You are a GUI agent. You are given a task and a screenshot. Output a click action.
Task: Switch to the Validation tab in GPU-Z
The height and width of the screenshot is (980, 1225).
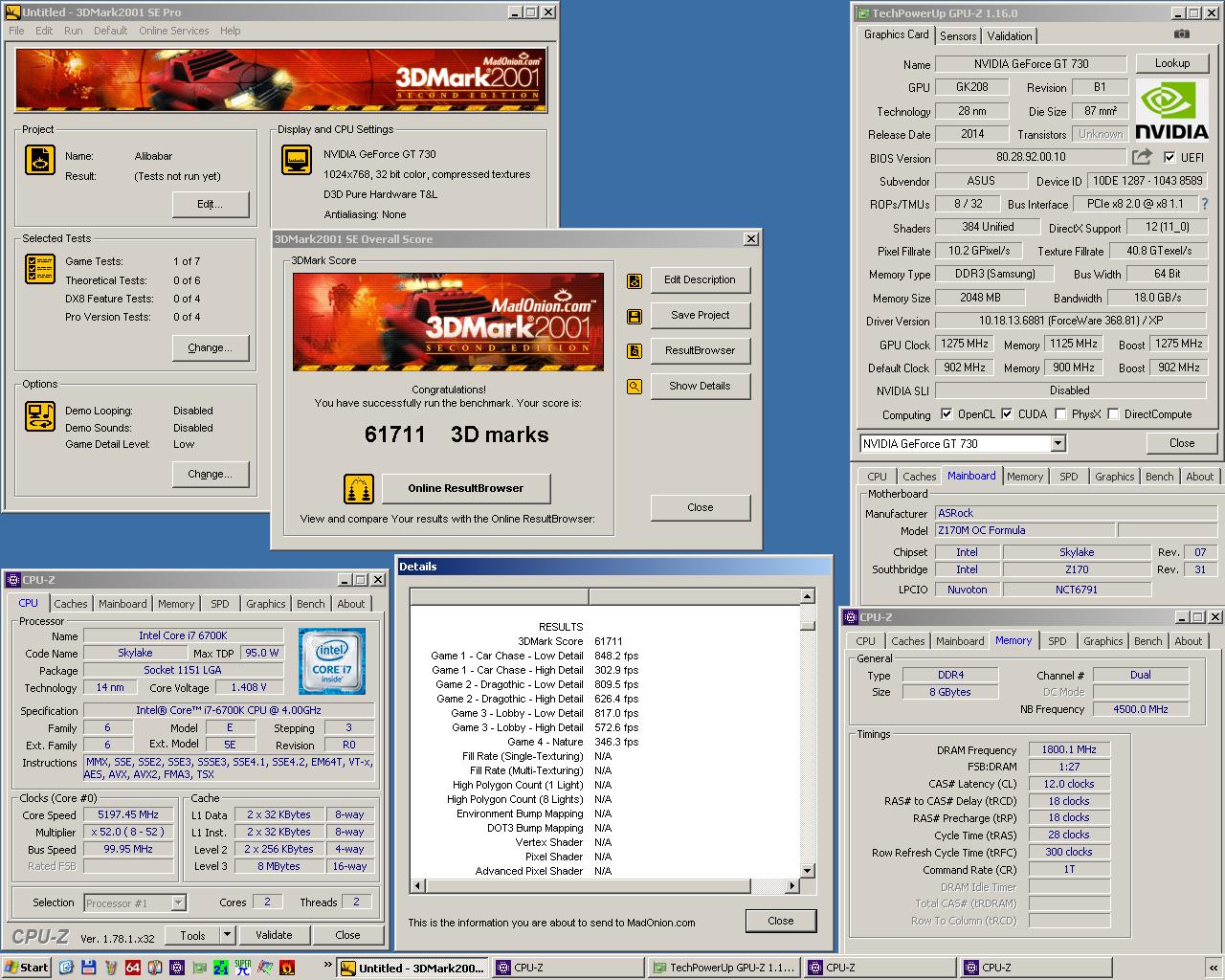click(x=1010, y=36)
